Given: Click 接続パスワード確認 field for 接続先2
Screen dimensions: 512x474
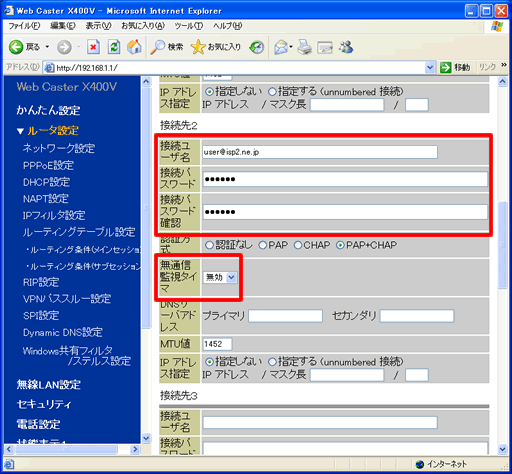Looking at the screenshot, I should 345,212.
